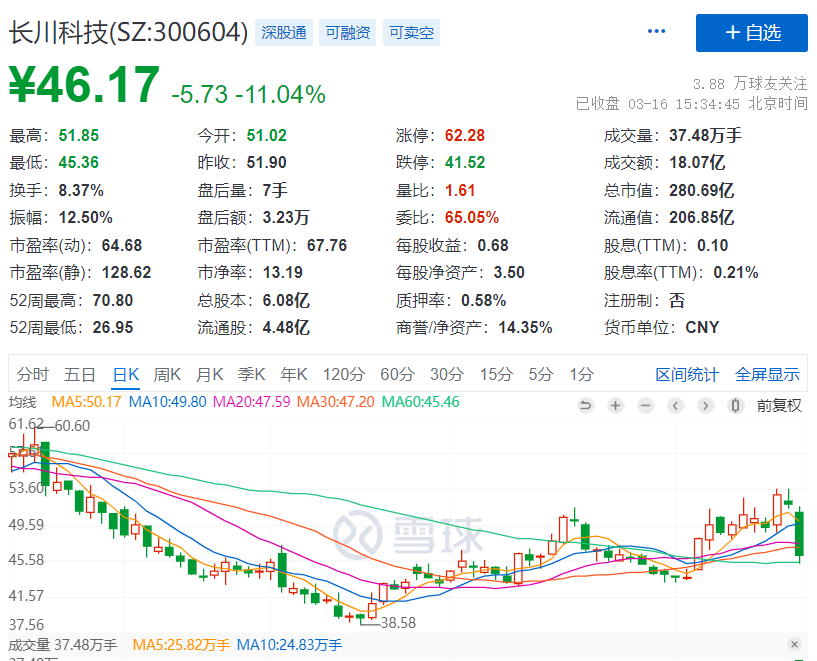
Task: Open 区间统计 range statistics
Action: tap(687, 374)
